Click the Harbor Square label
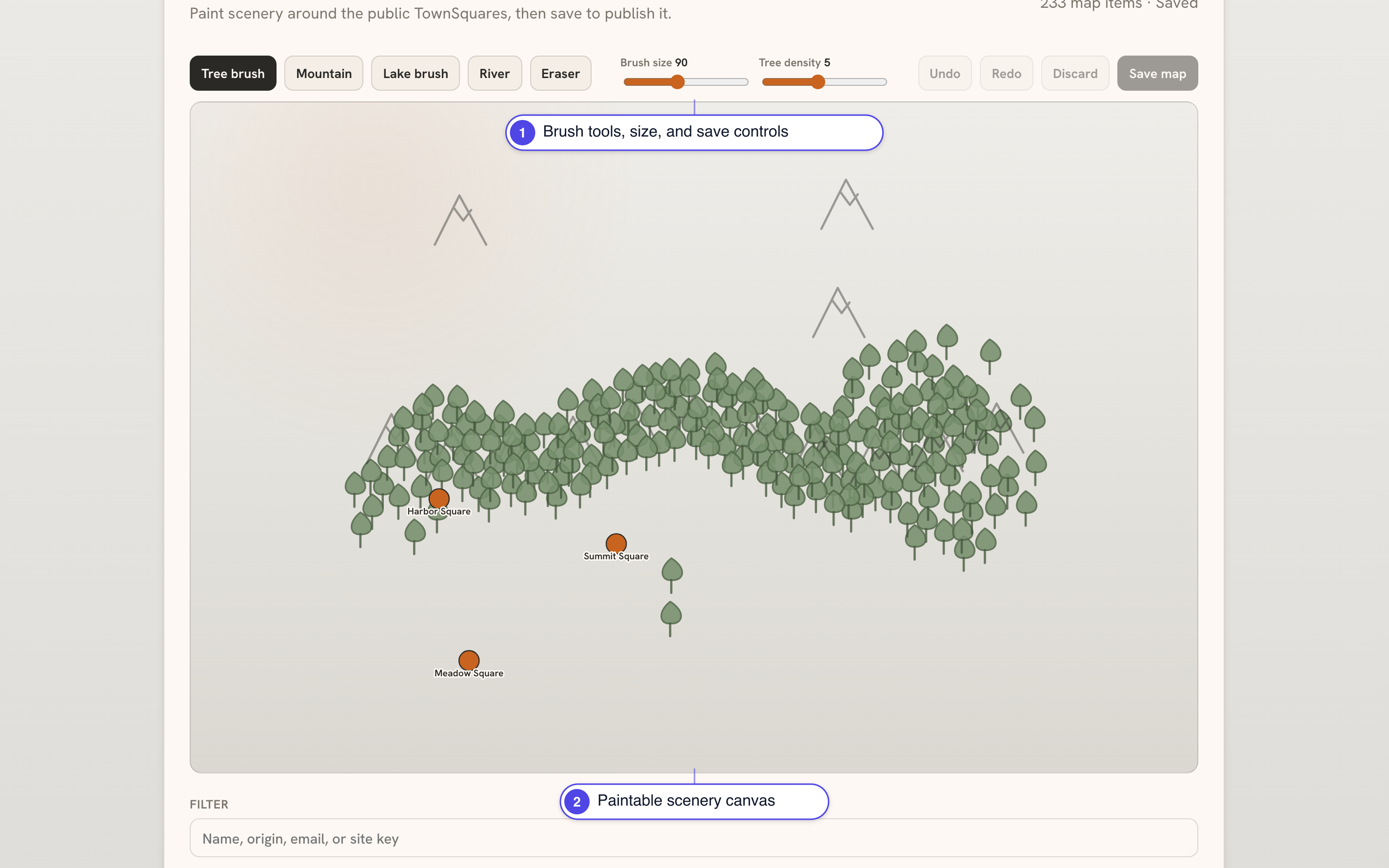 [x=438, y=512]
